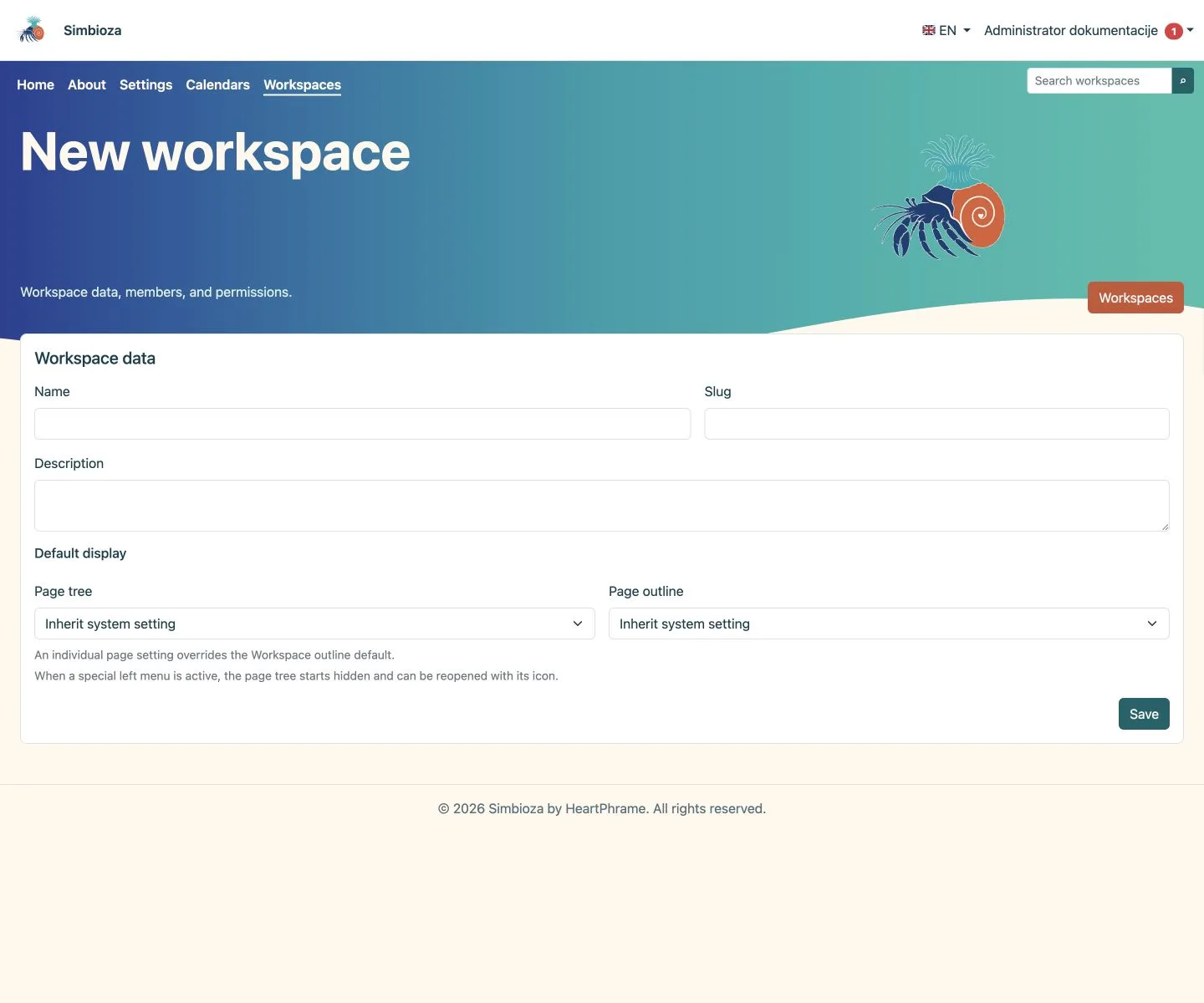1204x1003 pixels.
Task: Open the Settings menu item
Action: pyautogui.click(x=145, y=84)
